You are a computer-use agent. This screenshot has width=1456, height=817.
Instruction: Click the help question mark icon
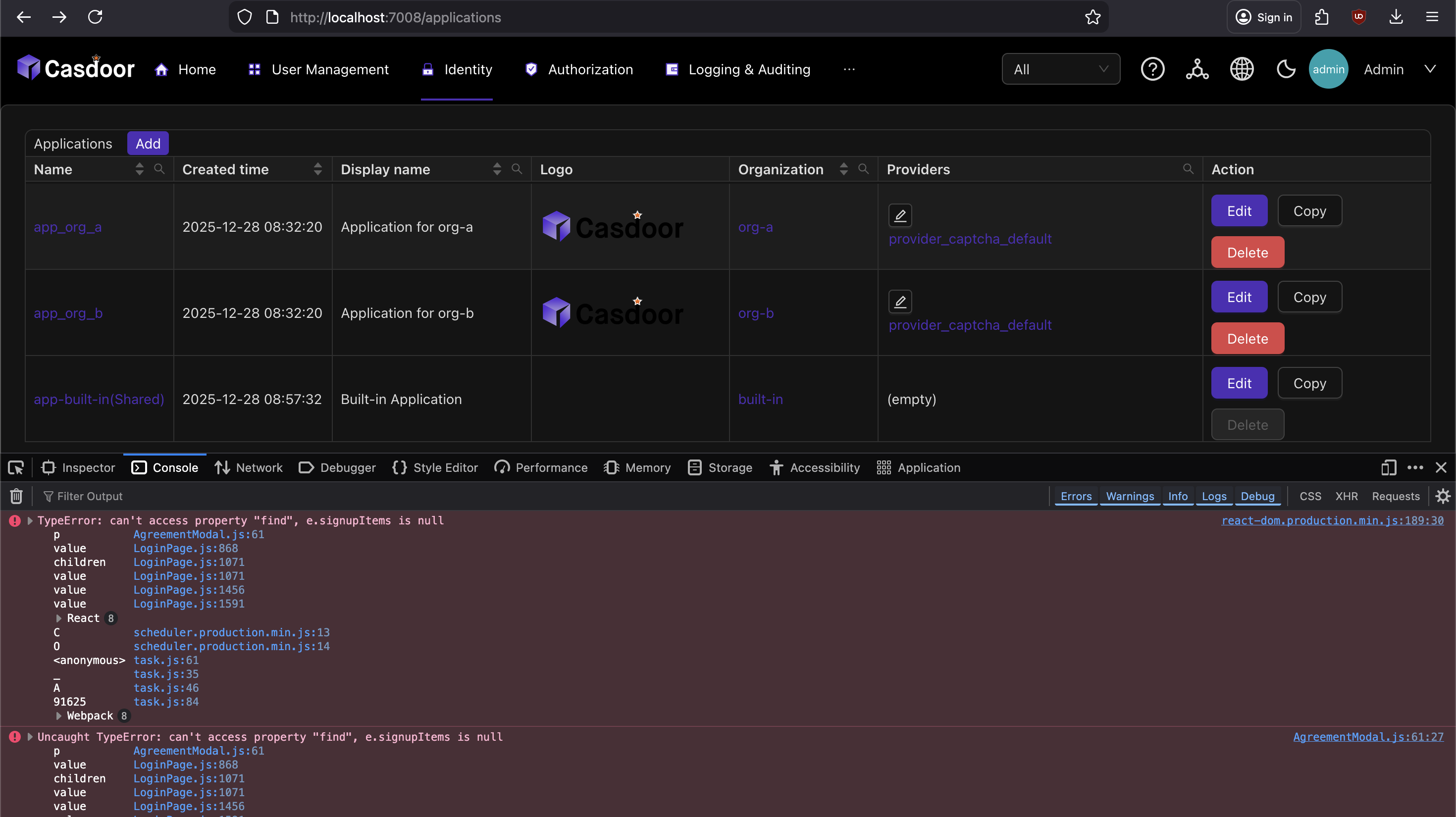tap(1152, 69)
